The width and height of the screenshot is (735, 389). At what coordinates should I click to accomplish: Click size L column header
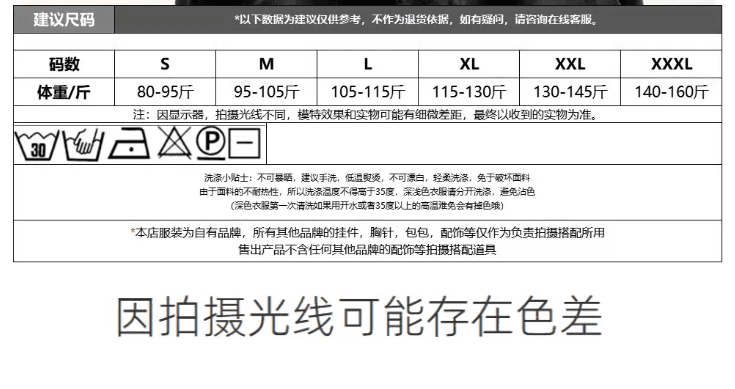coord(368,64)
